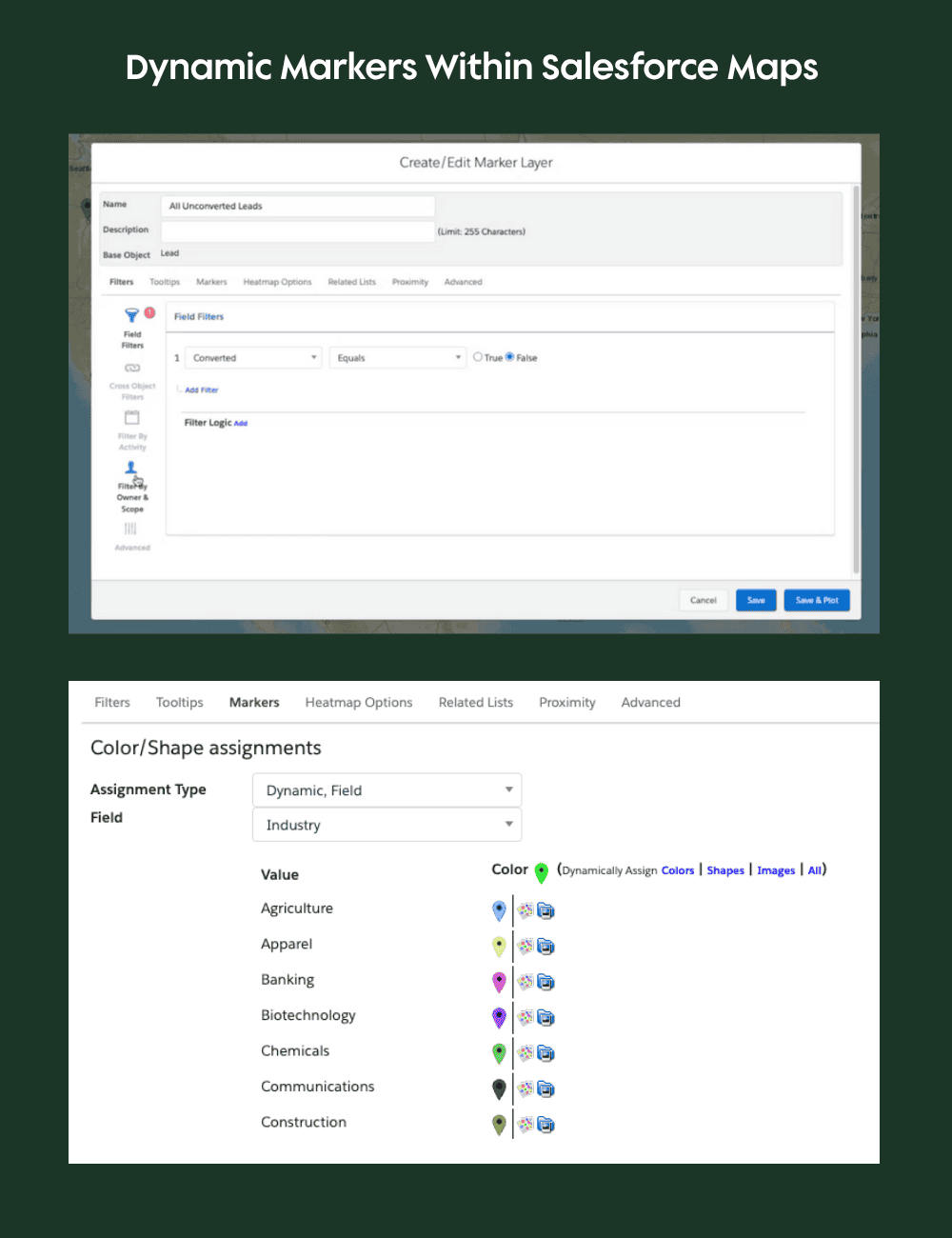Screen dimensions: 952x1238
Task: Click the image folder icon for Banking
Action: click(545, 982)
